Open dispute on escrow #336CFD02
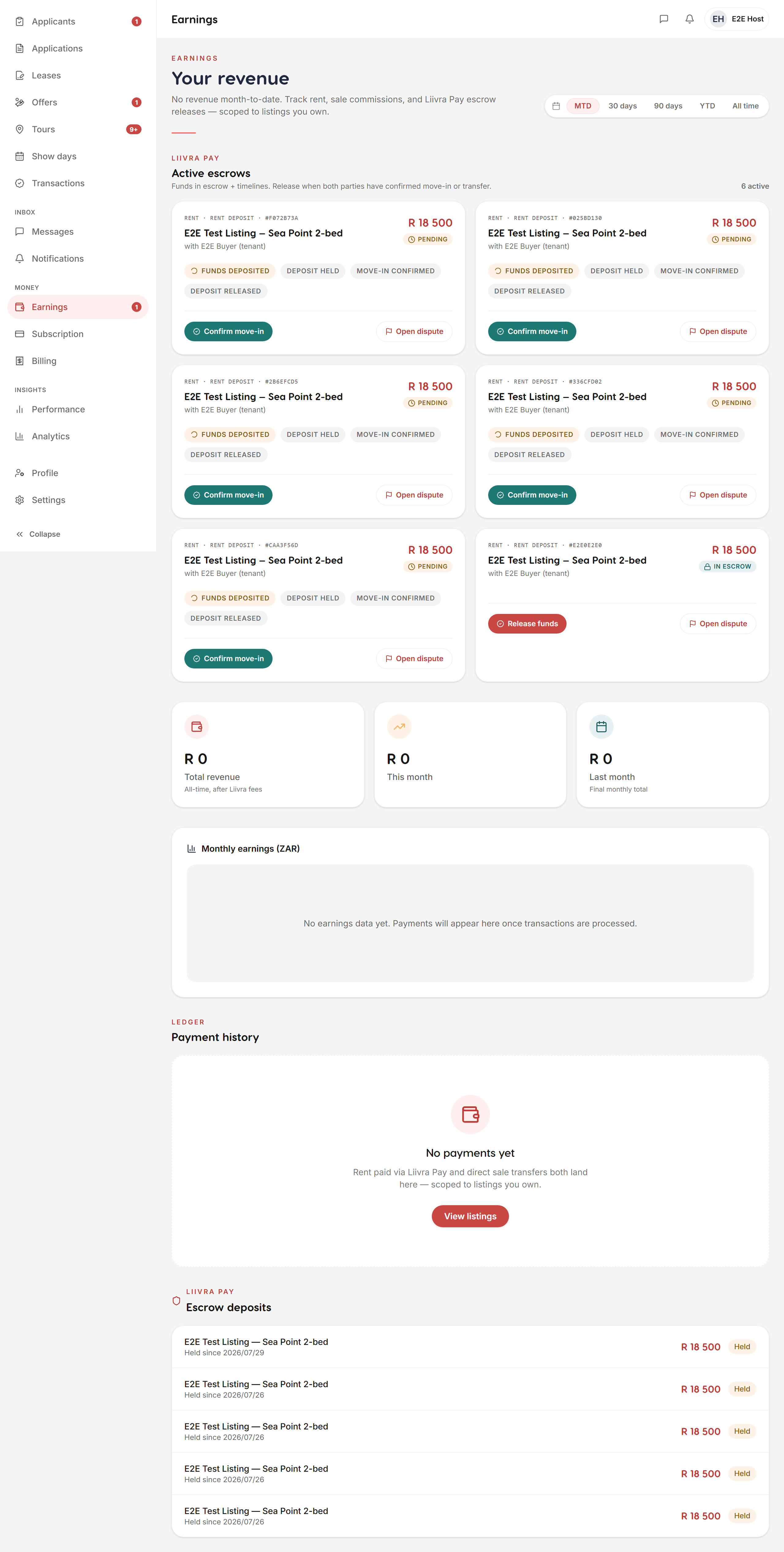This screenshot has width=784, height=1552. pyautogui.click(x=718, y=495)
